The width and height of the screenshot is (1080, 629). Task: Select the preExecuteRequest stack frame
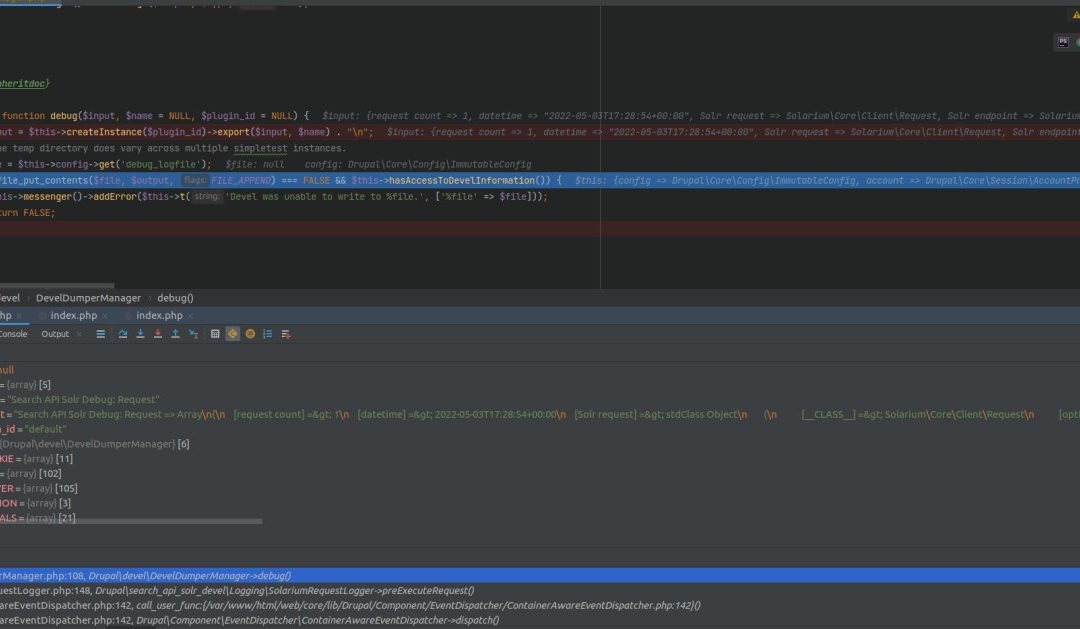(x=250, y=590)
